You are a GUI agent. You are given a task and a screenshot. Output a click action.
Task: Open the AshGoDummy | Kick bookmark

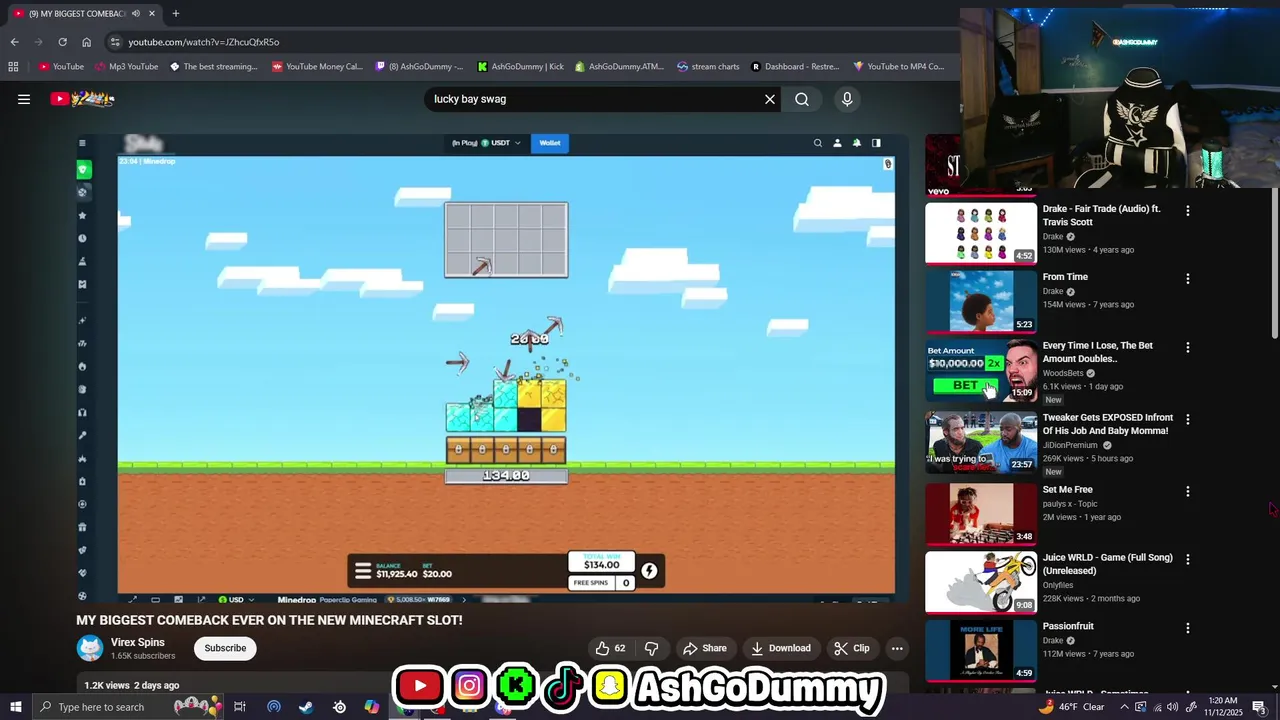(x=520, y=67)
